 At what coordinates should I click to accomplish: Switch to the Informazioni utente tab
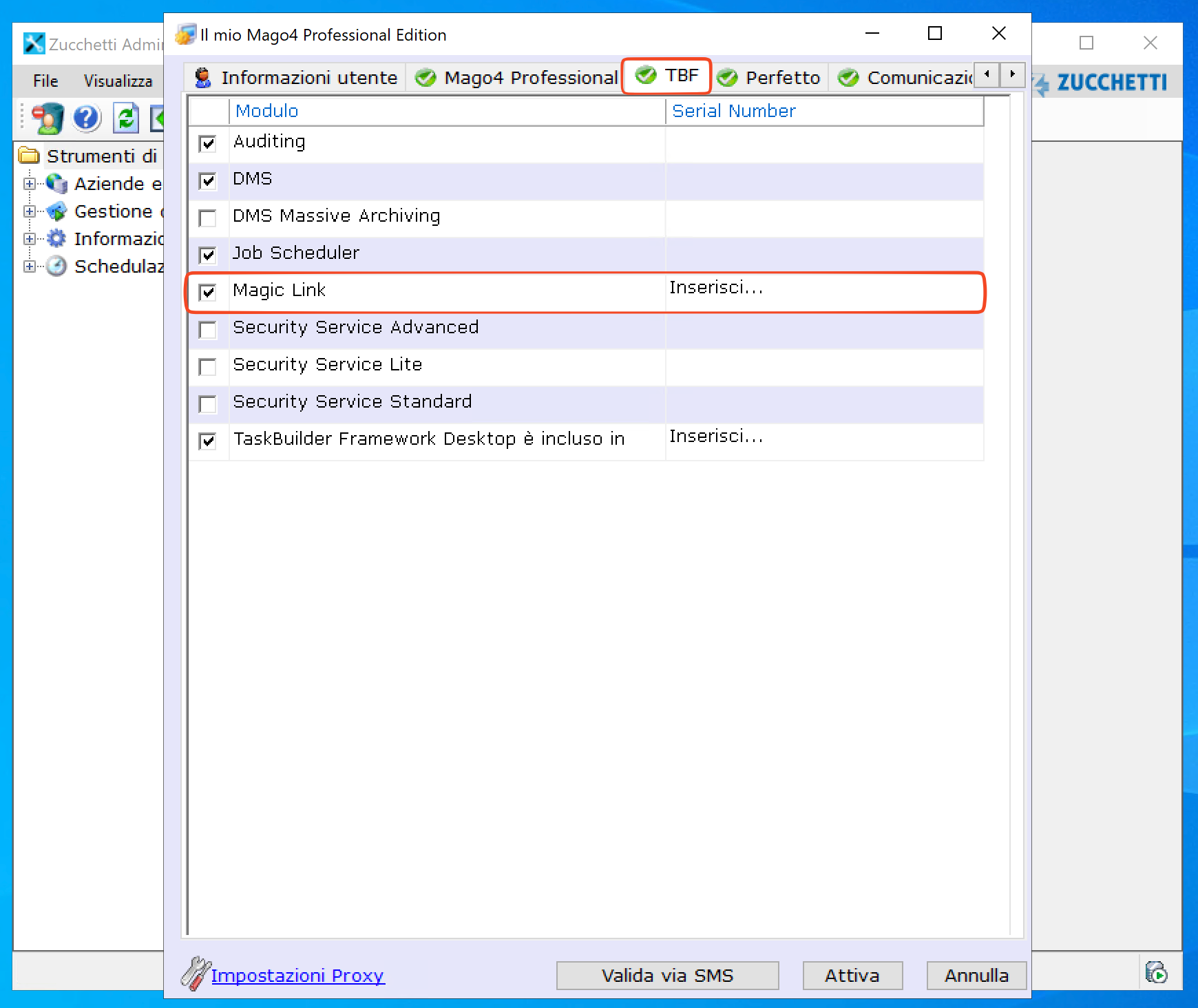[295, 78]
